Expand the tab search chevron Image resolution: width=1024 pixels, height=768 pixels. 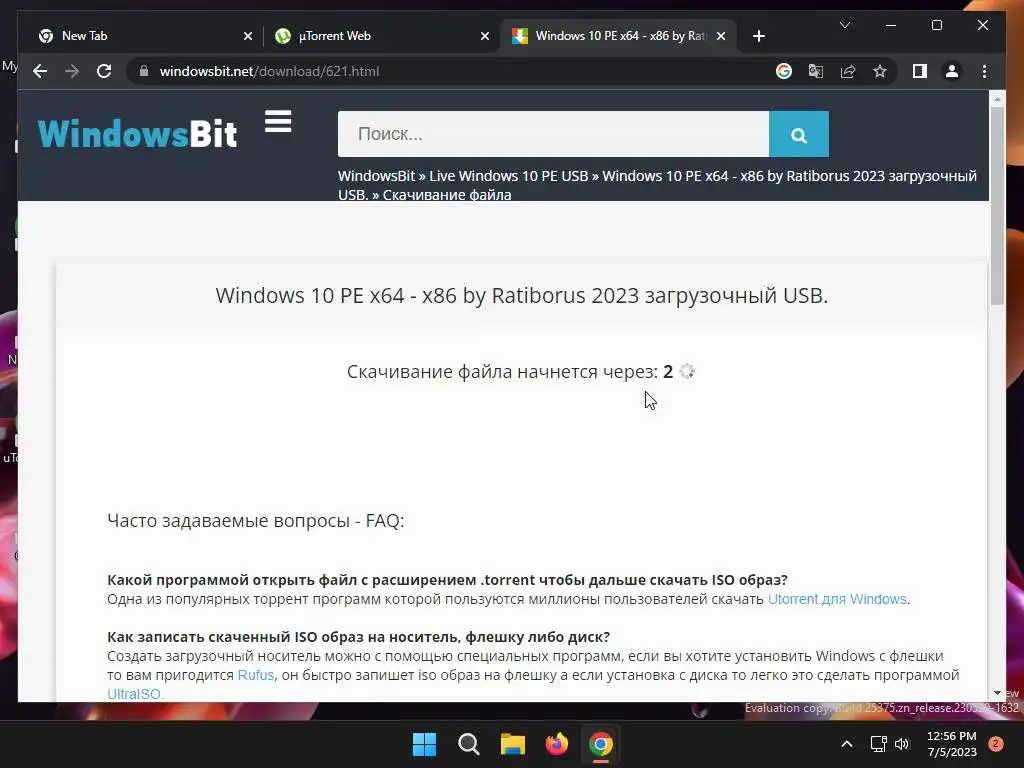click(844, 25)
